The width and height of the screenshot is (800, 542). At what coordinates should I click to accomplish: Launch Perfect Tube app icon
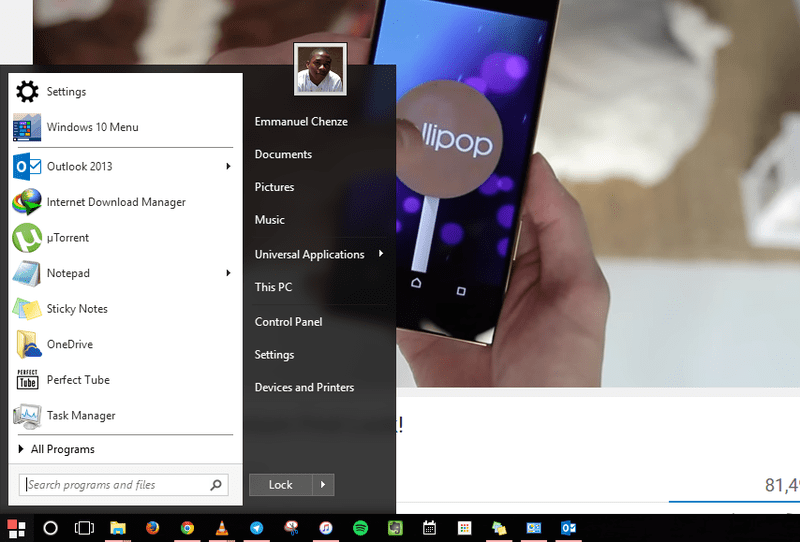tap(27, 380)
